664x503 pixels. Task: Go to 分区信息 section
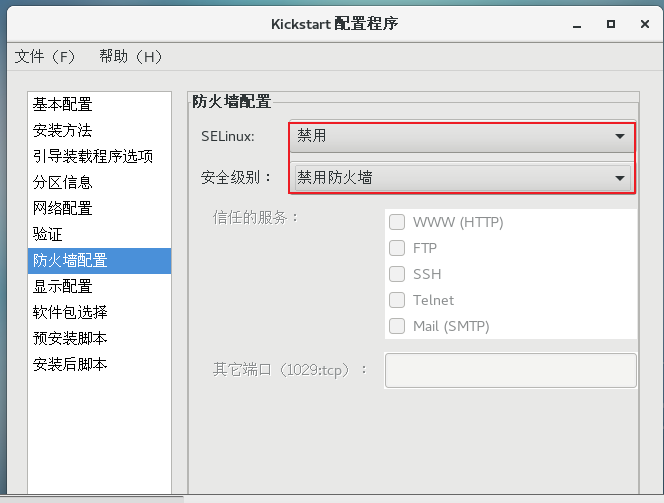(100, 182)
